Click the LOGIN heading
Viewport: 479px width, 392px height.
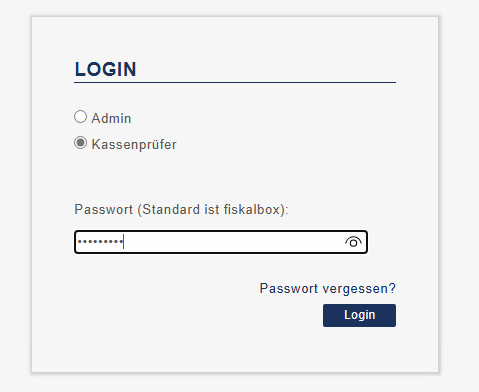[106, 69]
